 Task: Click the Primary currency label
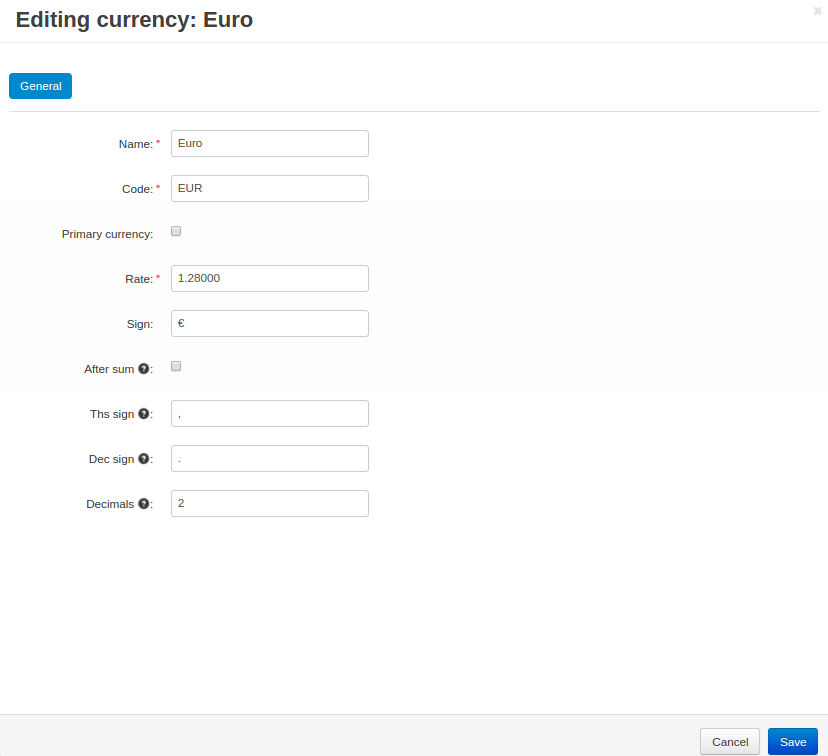(x=107, y=234)
